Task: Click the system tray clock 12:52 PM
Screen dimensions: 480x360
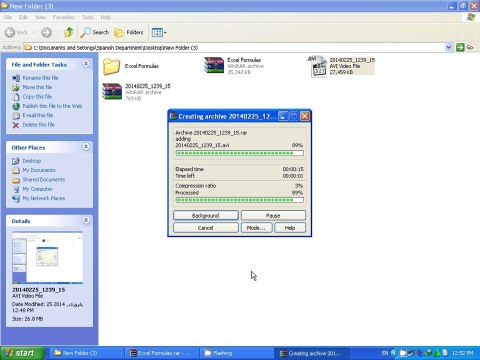Action: click(x=462, y=353)
